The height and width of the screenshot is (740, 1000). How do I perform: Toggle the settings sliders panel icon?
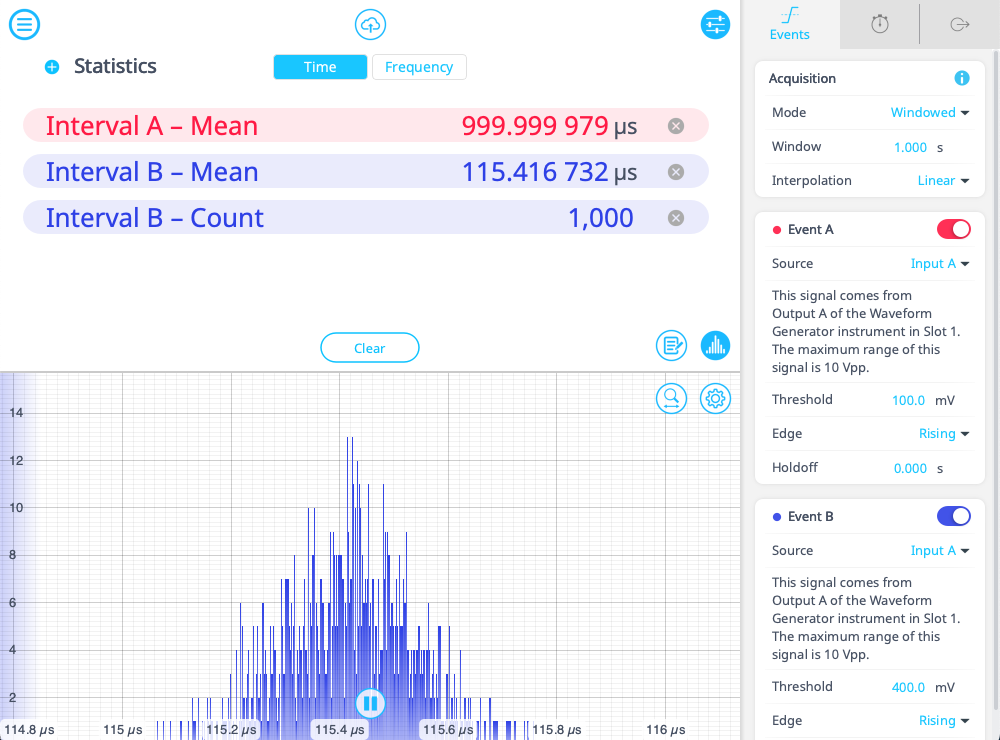coord(715,25)
